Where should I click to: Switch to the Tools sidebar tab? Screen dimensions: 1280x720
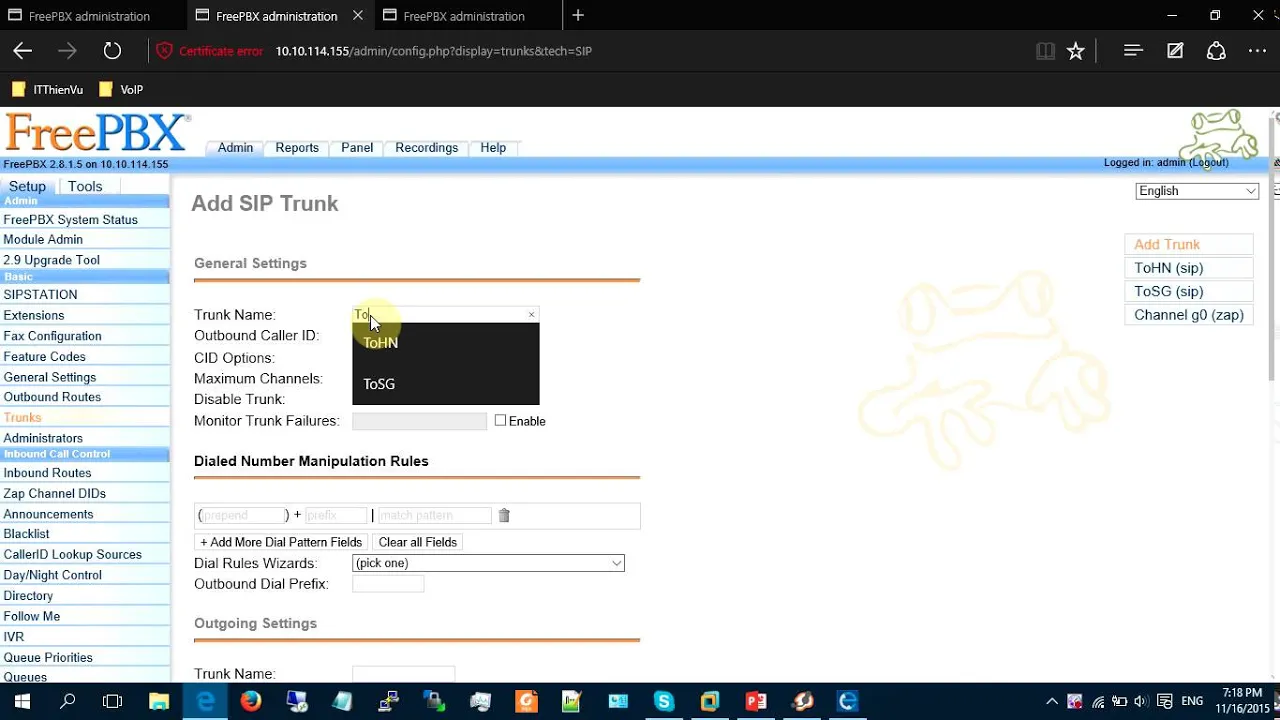pos(85,186)
